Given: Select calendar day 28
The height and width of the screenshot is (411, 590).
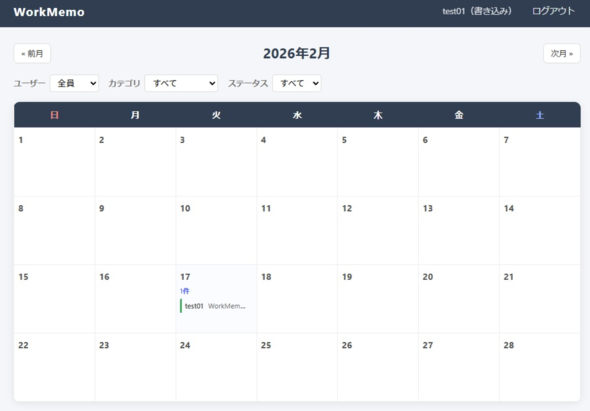Looking at the screenshot, I should (x=540, y=367).
